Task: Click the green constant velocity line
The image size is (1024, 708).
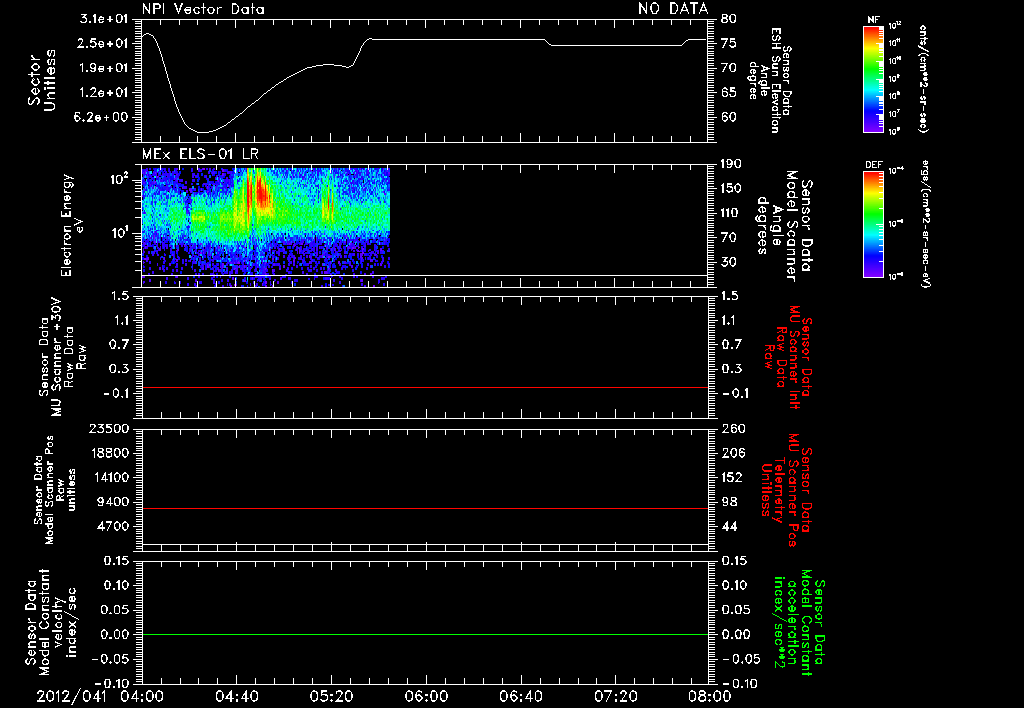Action: coord(424,634)
